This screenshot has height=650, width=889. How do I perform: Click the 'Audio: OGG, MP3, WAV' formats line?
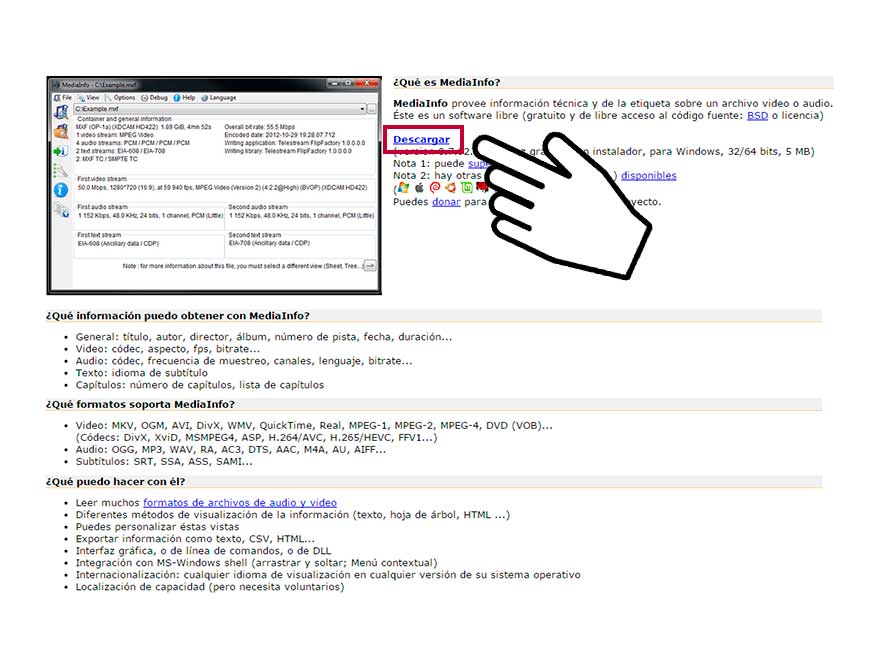[x=231, y=450]
